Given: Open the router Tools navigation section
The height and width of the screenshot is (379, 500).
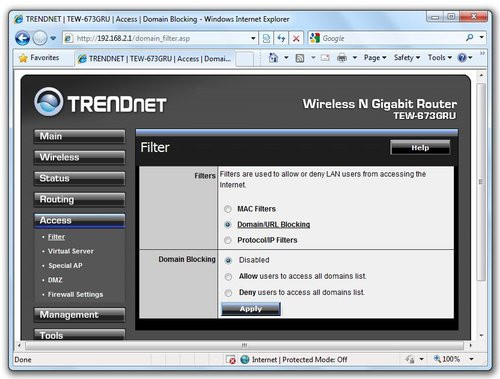Looking at the screenshot, I should (x=79, y=335).
